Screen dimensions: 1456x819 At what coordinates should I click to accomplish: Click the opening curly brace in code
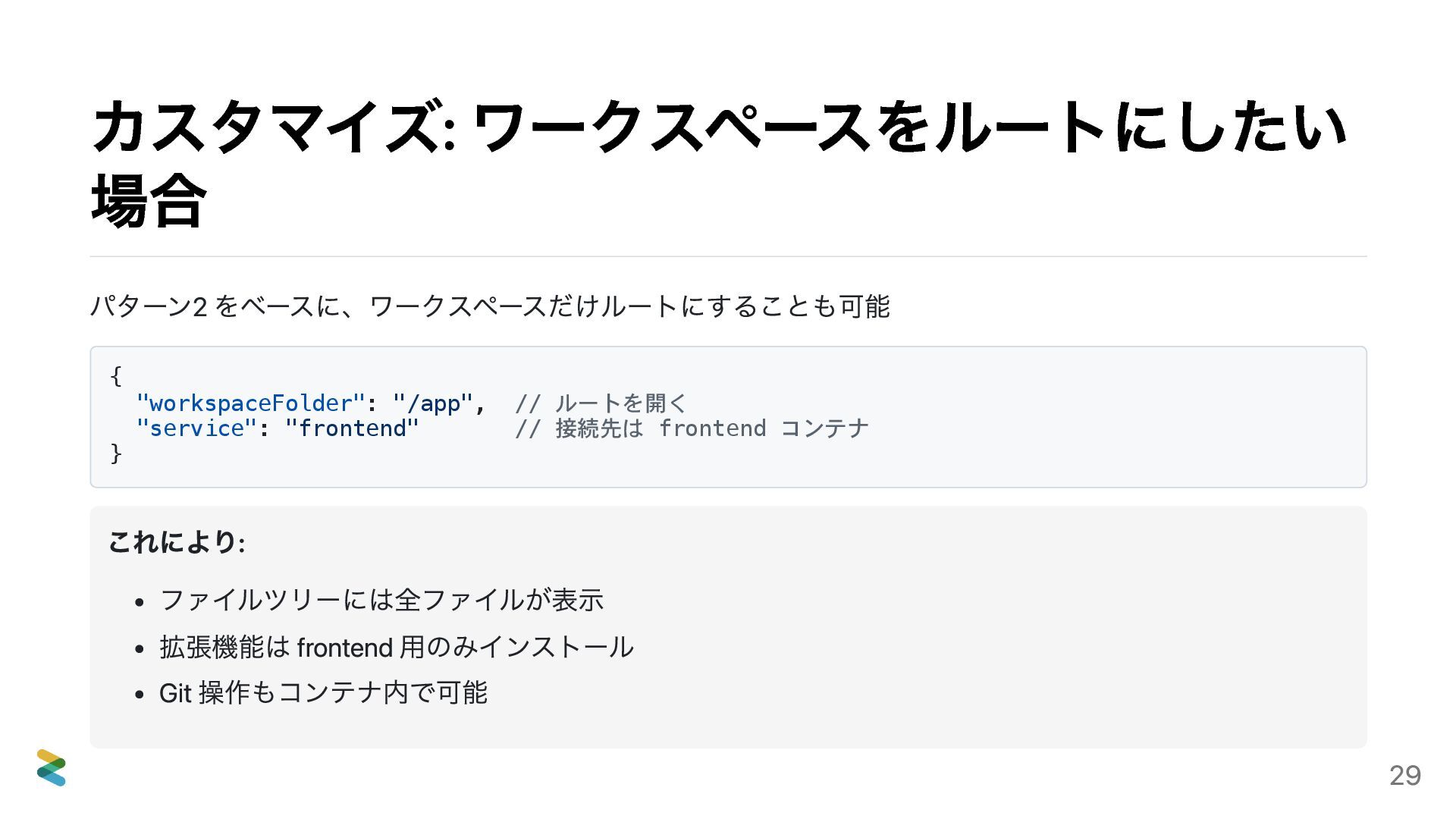116,375
